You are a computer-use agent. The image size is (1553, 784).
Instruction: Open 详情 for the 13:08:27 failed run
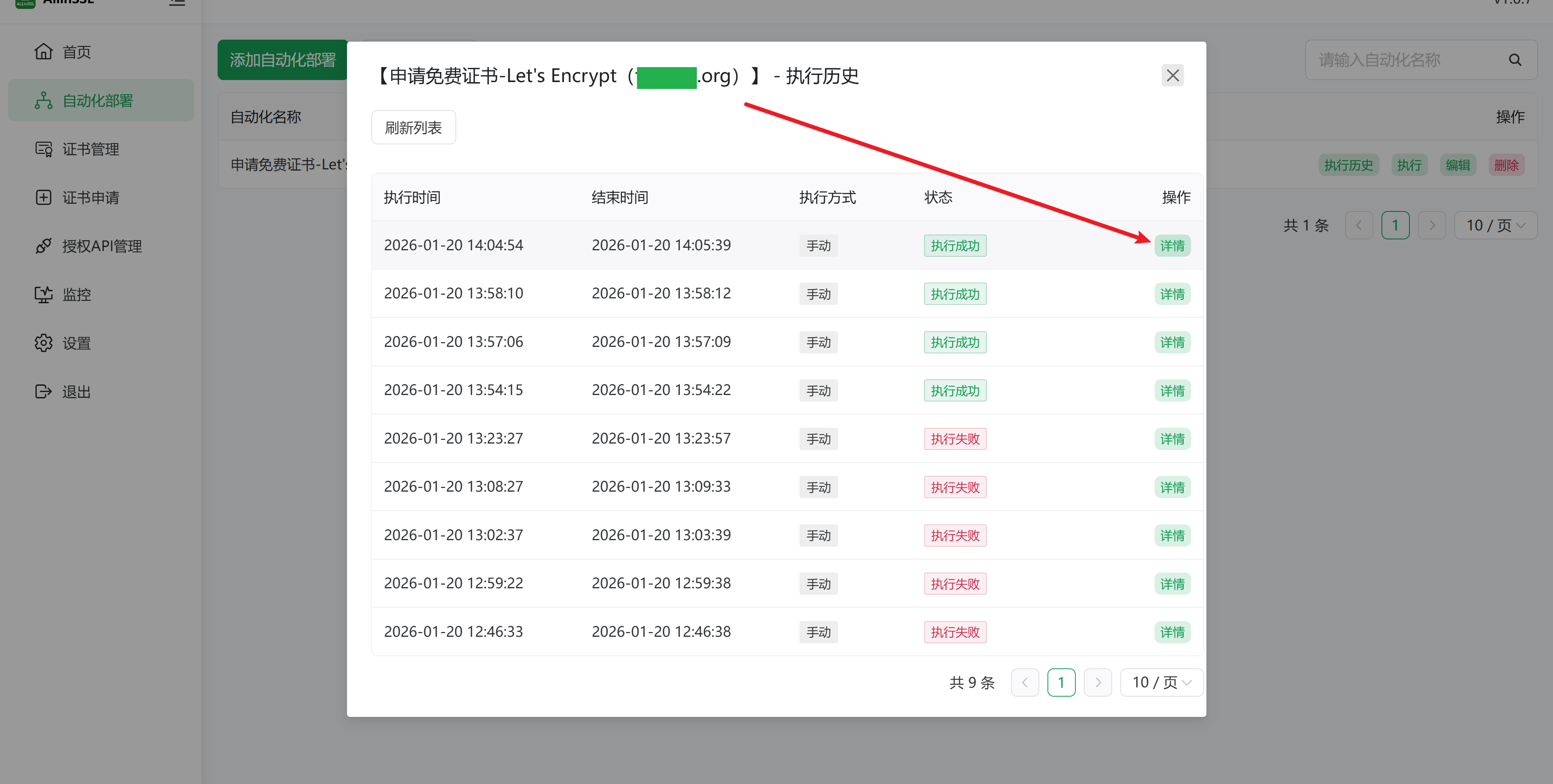(x=1172, y=487)
